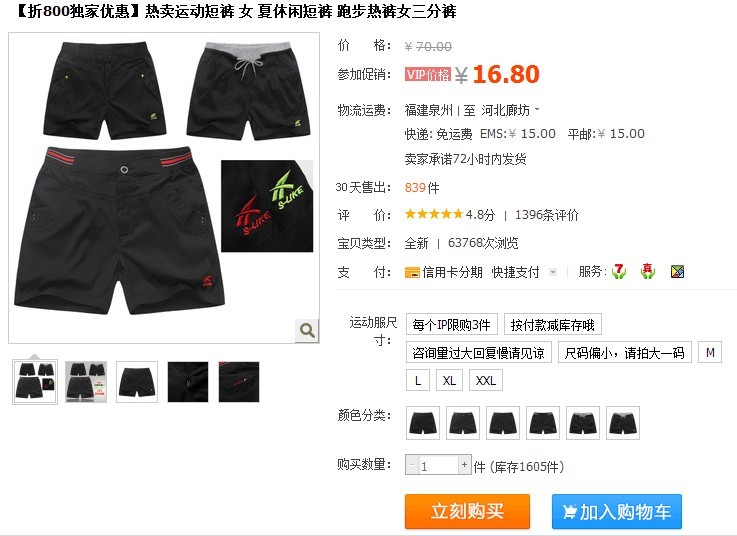
Task: Select size XL option
Action: coord(449,380)
